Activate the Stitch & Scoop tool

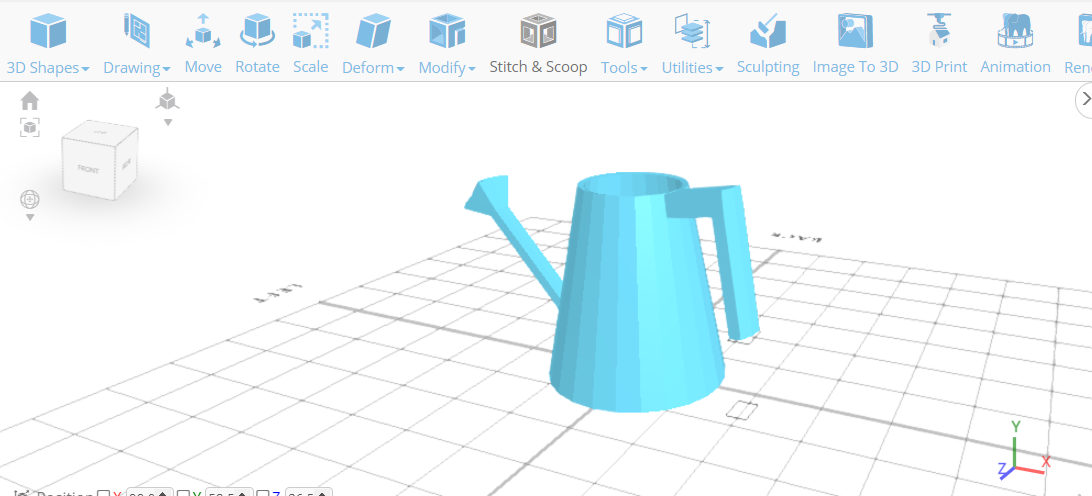pos(538,44)
